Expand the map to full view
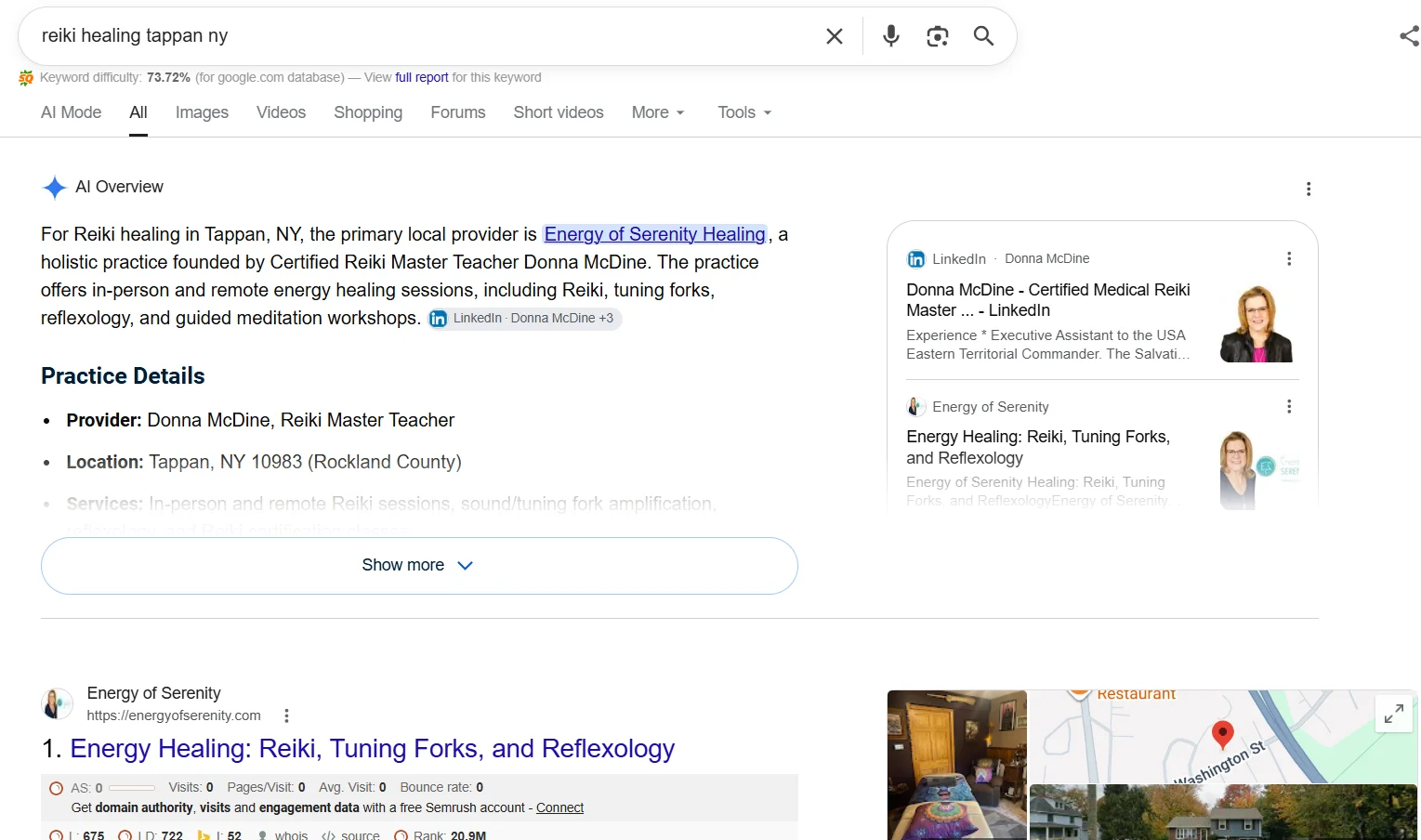The width and height of the screenshot is (1421, 840). pyautogui.click(x=1393, y=714)
